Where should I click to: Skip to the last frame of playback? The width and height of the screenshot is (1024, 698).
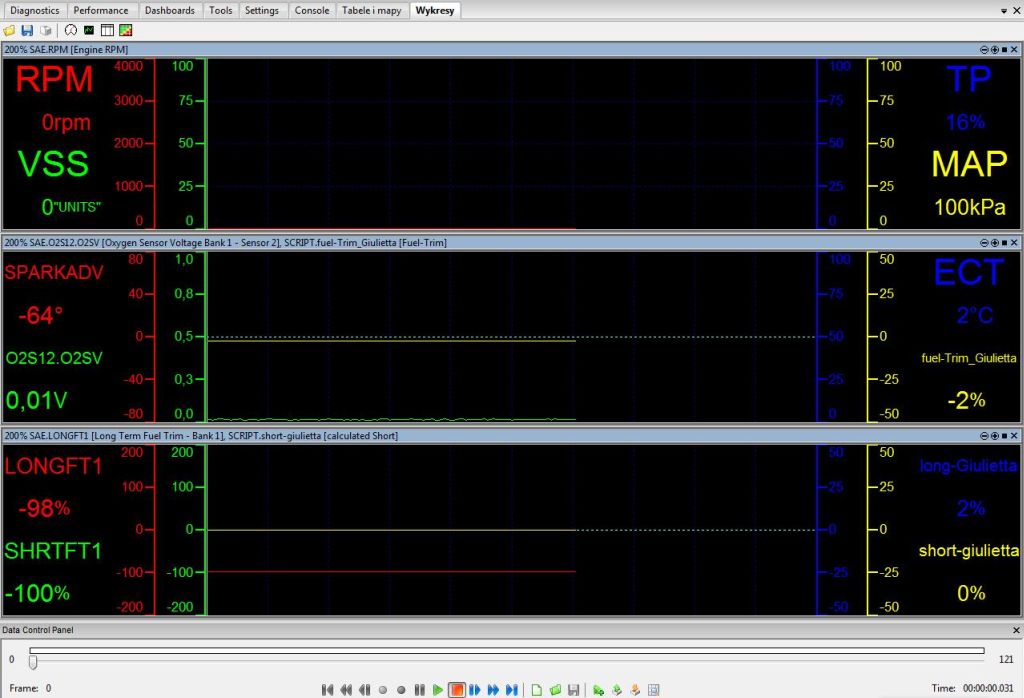coord(512,690)
